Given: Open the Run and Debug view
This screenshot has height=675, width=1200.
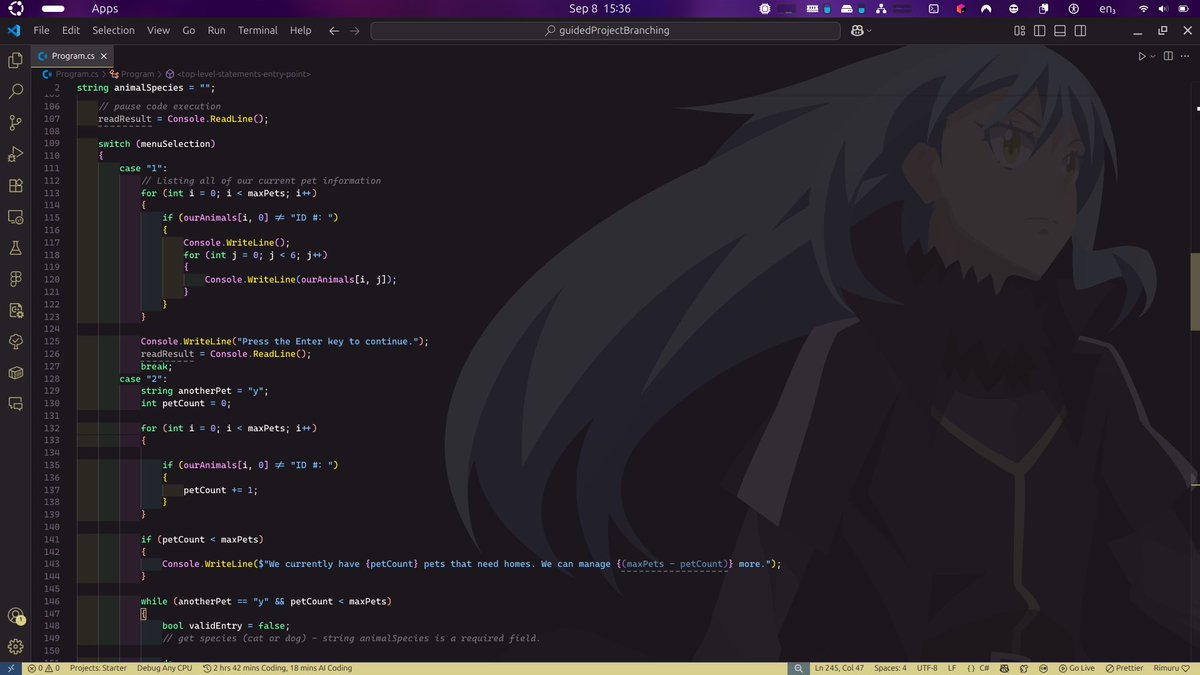Looking at the screenshot, I should tap(15, 154).
